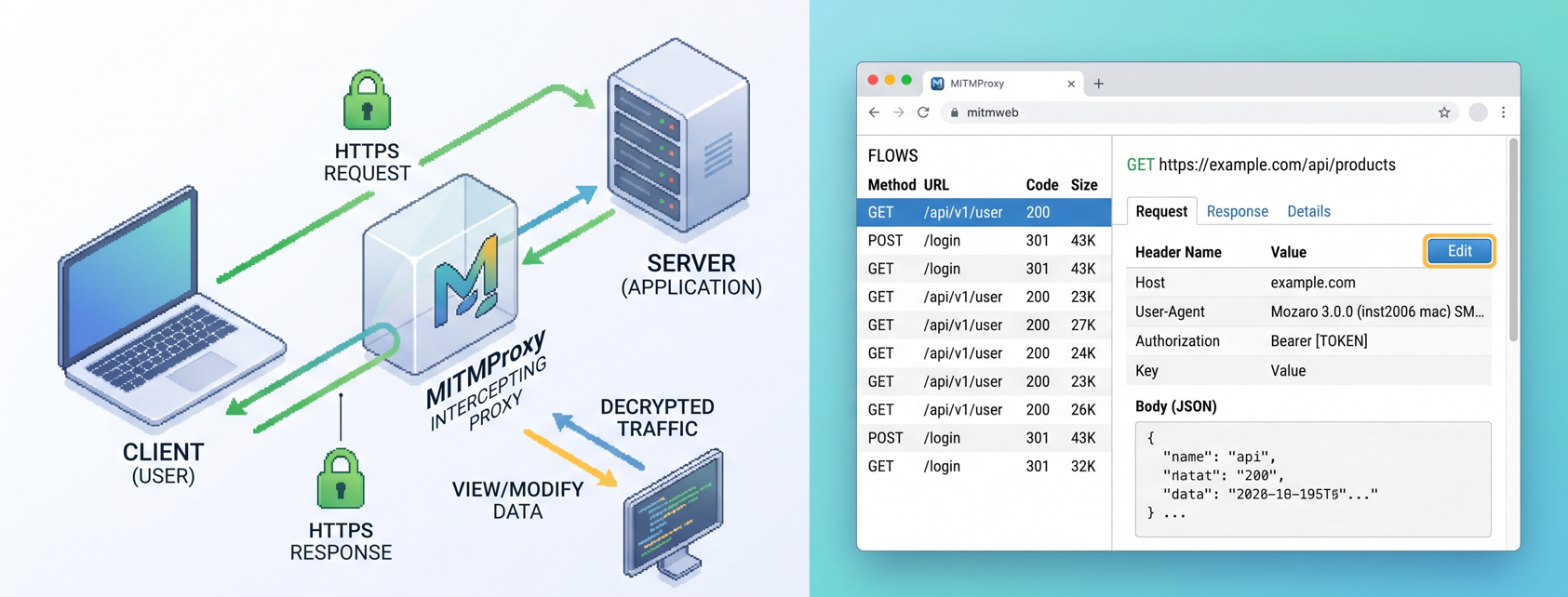Open the browser profile avatar
The height and width of the screenshot is (597, 1568).
pos(1477,113)
